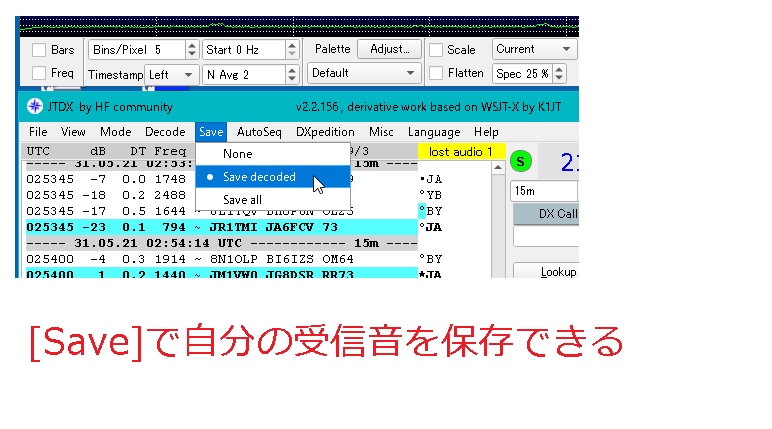The height and width of the screenshot is (429, 772).
Task: Open the View menu
Action: 73,132
